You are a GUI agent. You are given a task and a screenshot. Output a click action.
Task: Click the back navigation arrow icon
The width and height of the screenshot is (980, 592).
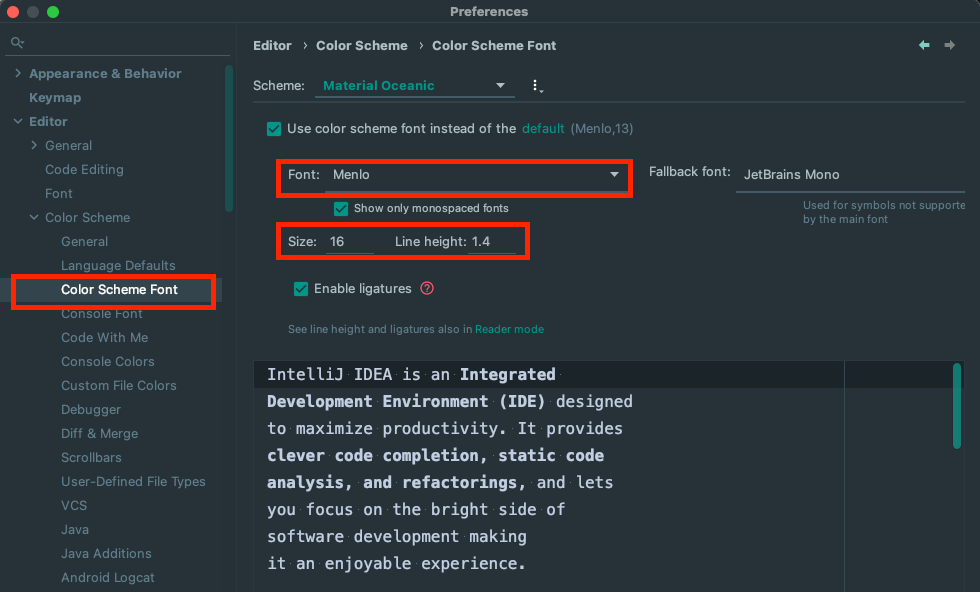point(924,45)
